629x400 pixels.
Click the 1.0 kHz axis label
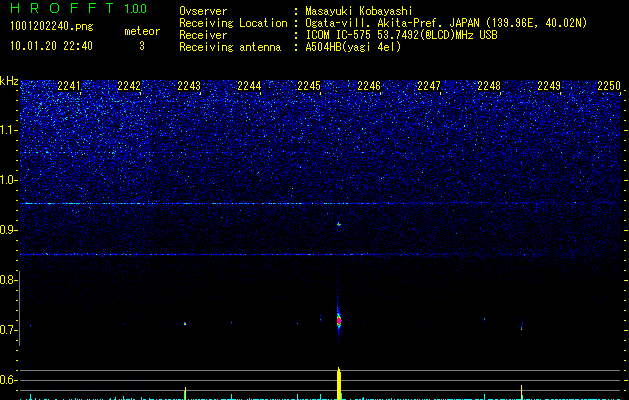[9, 180]
